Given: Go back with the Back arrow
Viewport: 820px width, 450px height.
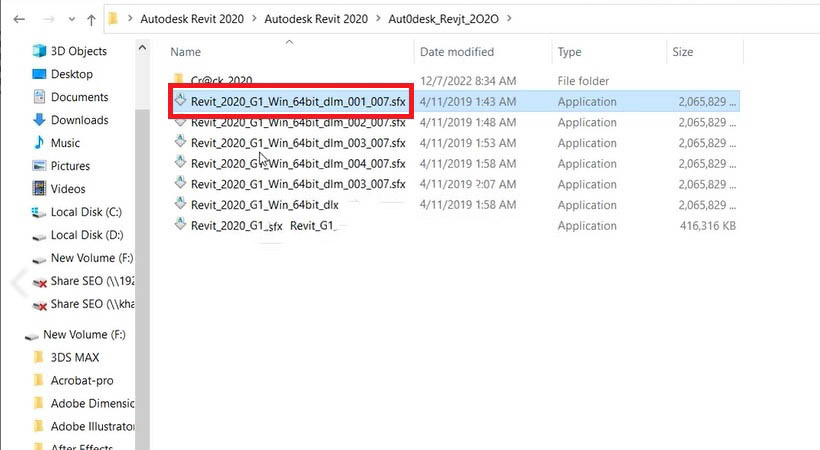Looking at the screenshot, I should coord(19,19).
